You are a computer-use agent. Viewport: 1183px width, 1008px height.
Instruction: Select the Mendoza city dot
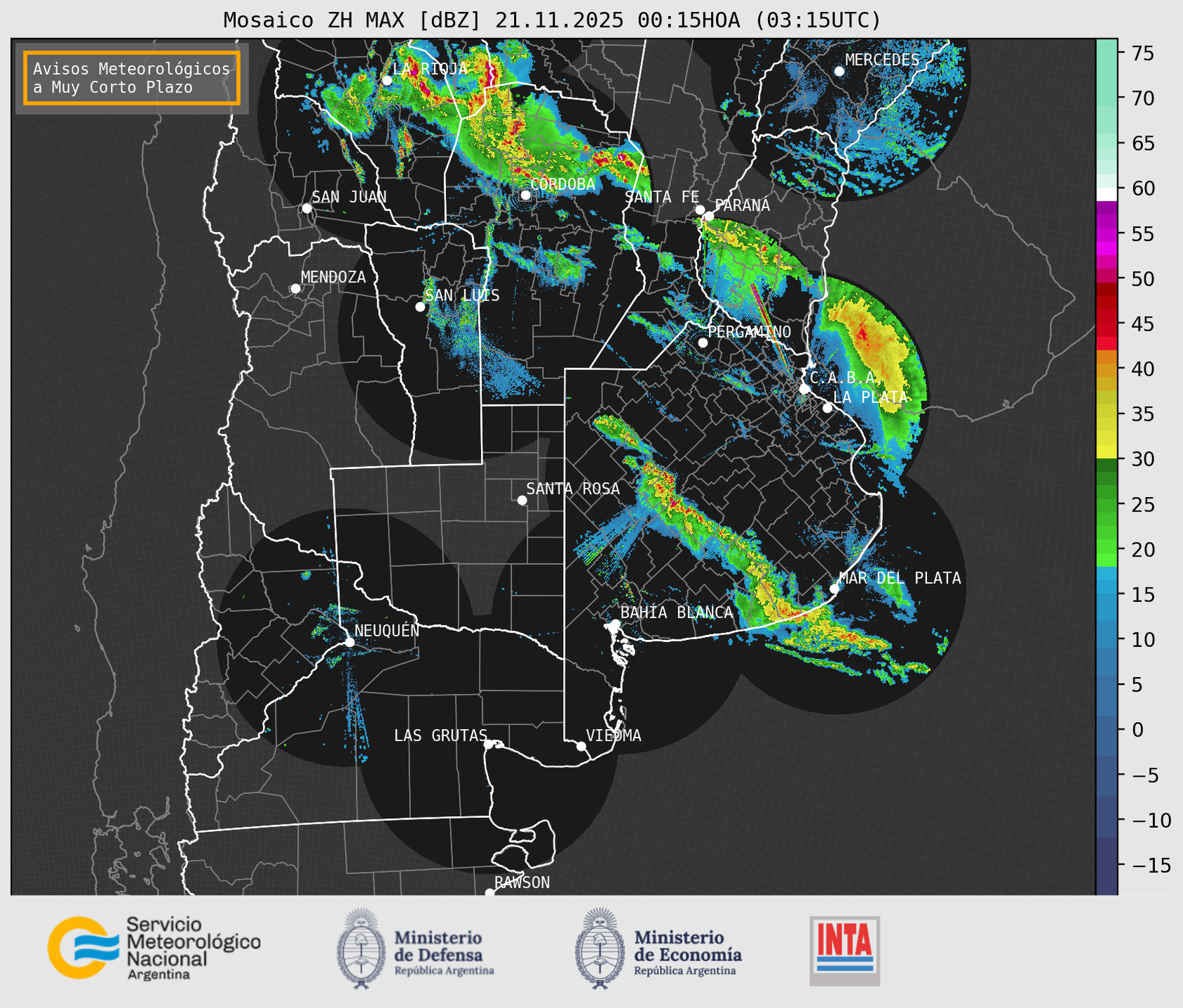pos(295,289)
